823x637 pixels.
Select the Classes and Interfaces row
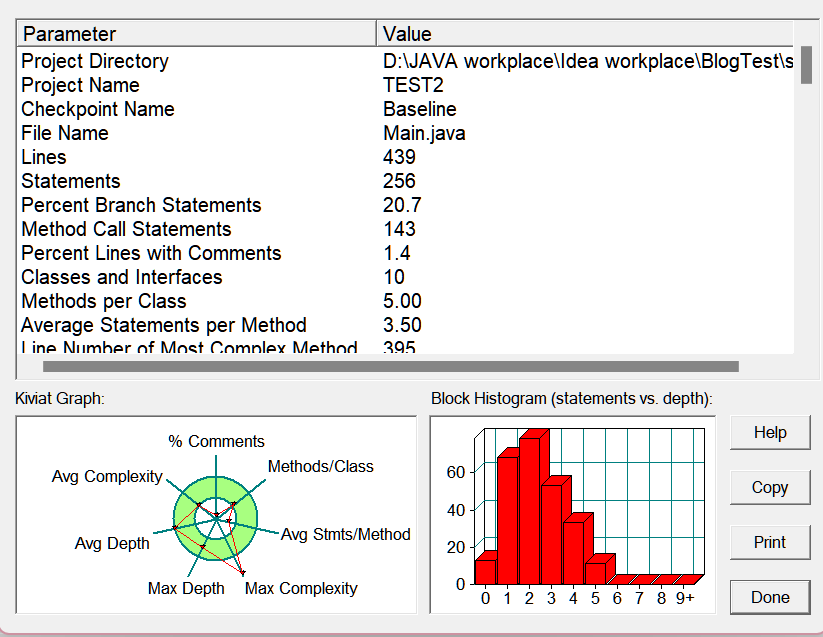tap(406, 277)
